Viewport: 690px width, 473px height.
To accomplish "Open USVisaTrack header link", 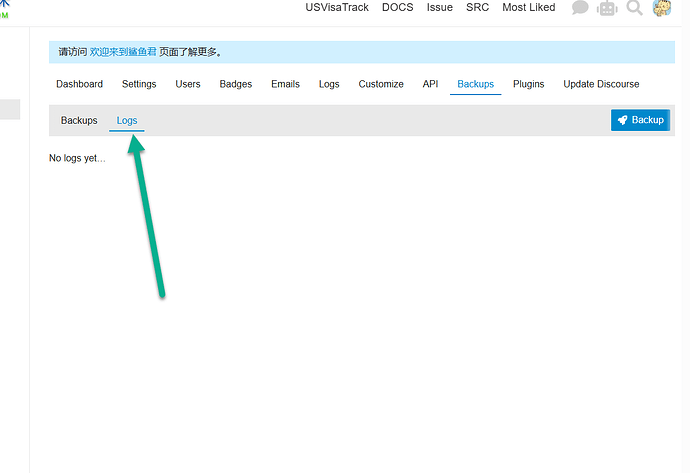I will click(337, 7).
